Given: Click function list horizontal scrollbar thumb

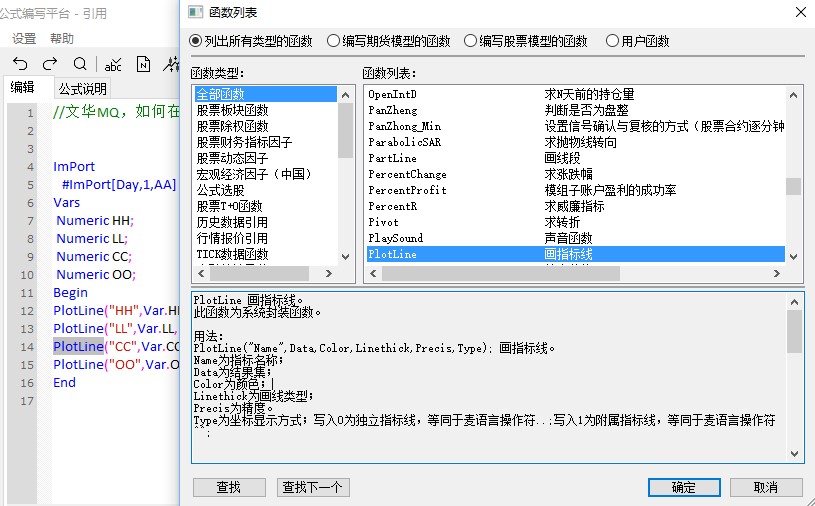Looking at the screenshot, I should (501, 273).
